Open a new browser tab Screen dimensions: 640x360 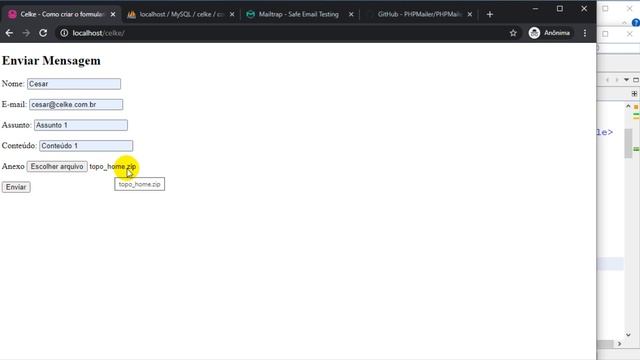pyautogui.click(x=490, y=14)
